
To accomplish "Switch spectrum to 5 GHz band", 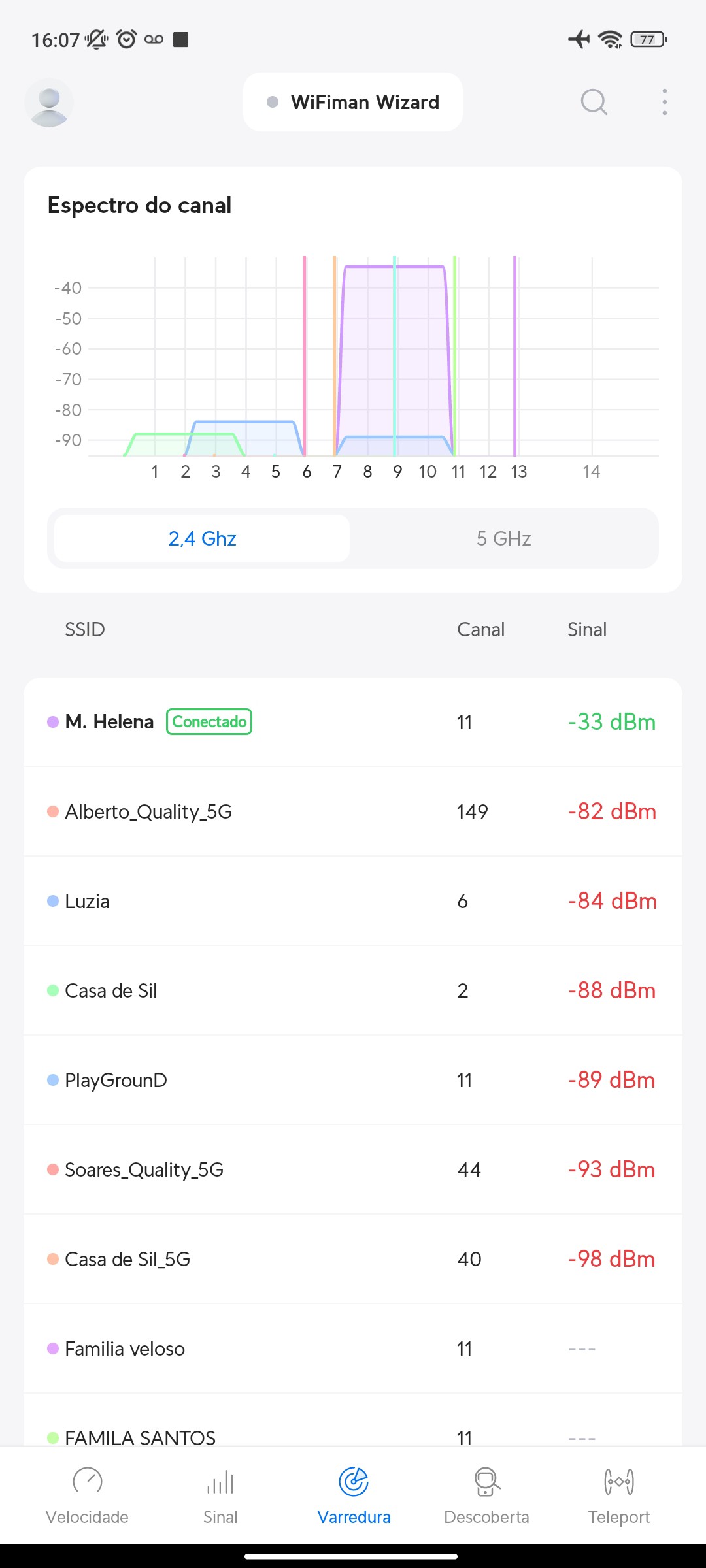I will coord(503,538).
